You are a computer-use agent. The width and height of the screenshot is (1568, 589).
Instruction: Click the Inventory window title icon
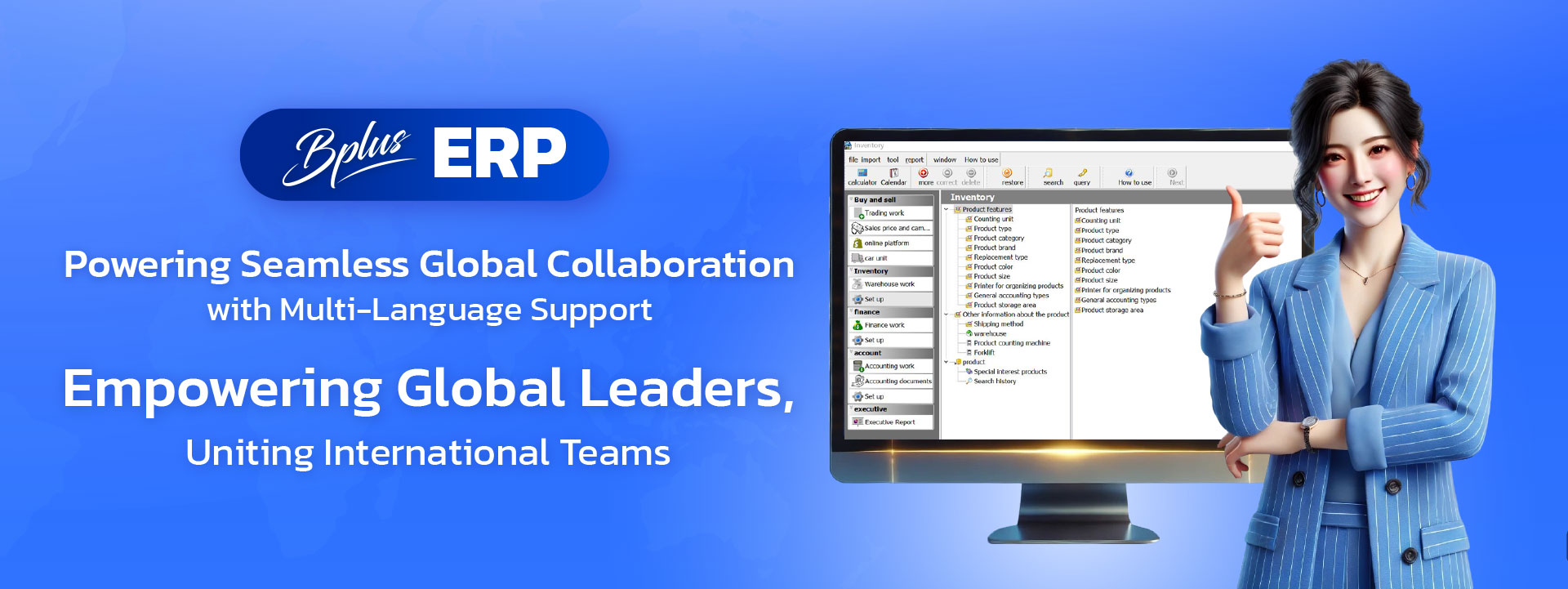click(849, 145)
